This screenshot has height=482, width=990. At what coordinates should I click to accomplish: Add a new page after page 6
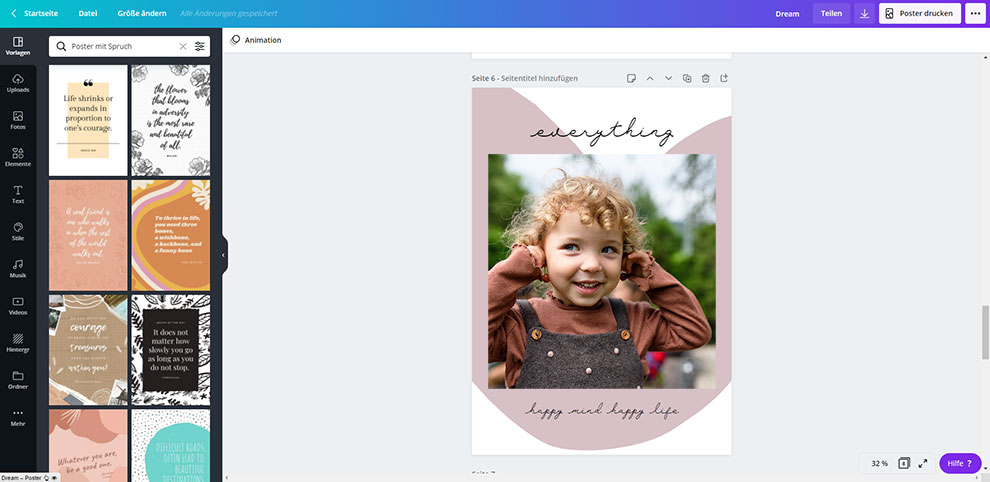(724, 78)
